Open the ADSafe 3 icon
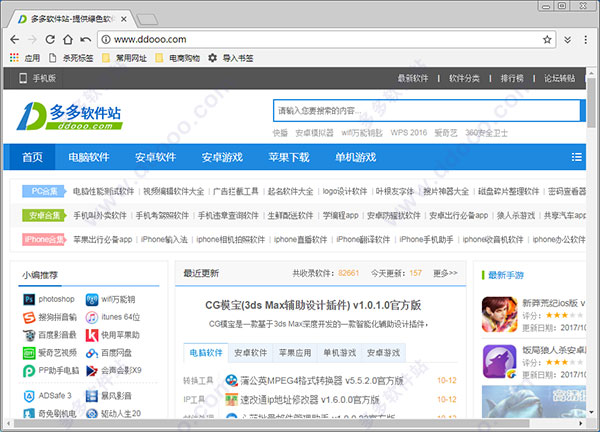Image resolution: width=600 pixels, height=432 pixels. click(29, 396)
